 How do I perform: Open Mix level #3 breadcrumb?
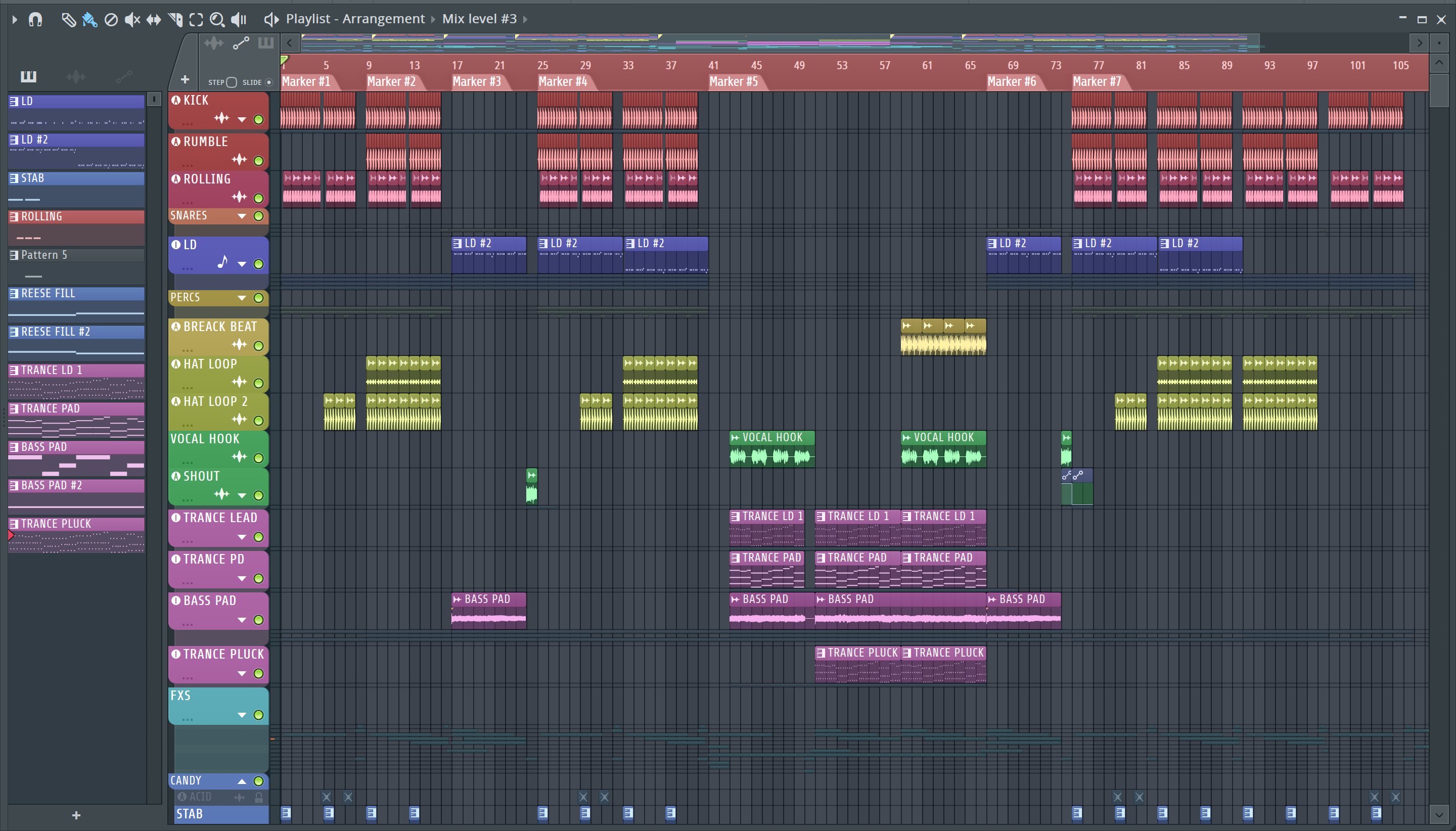pyautogui.click(x=479, y=19)
